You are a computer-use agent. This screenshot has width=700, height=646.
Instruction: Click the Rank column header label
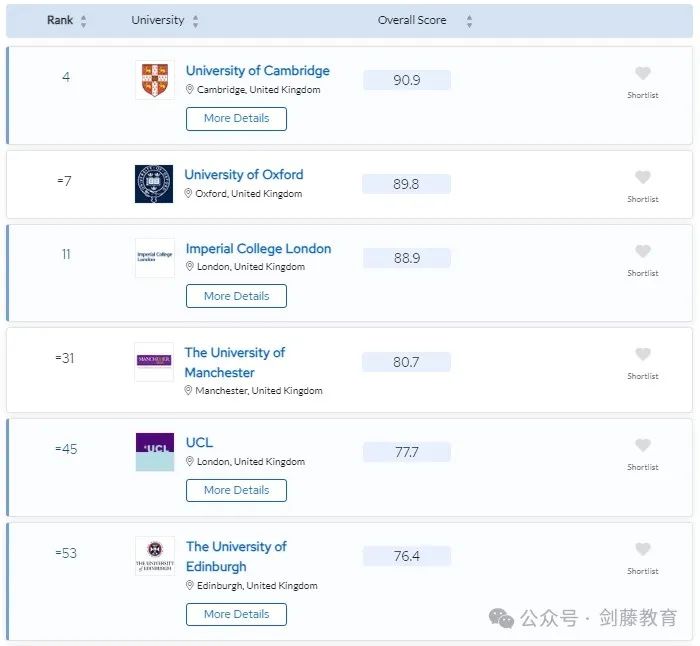coord(60,20)
